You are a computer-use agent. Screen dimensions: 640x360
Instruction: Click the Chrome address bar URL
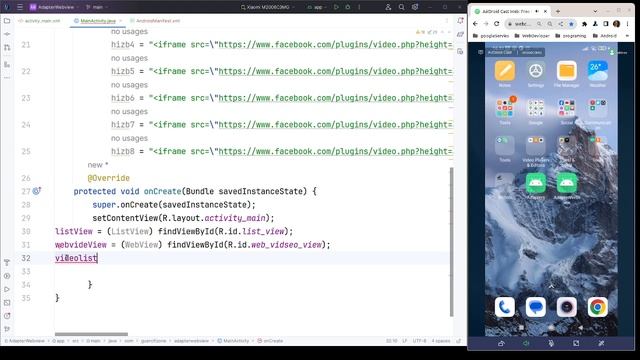522,24
